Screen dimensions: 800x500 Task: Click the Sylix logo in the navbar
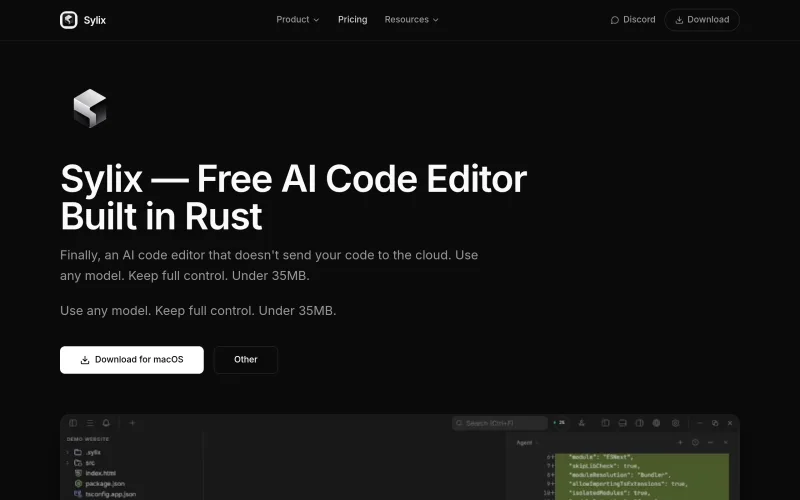[x=83, y=20]
